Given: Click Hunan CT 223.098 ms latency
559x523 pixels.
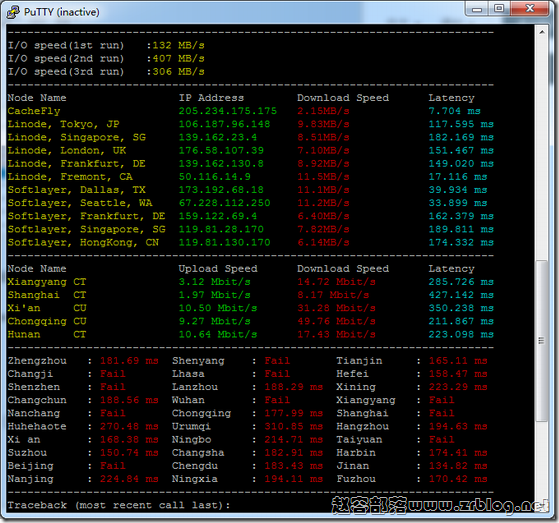Looking at the screenshot, I should pos(461,334).
